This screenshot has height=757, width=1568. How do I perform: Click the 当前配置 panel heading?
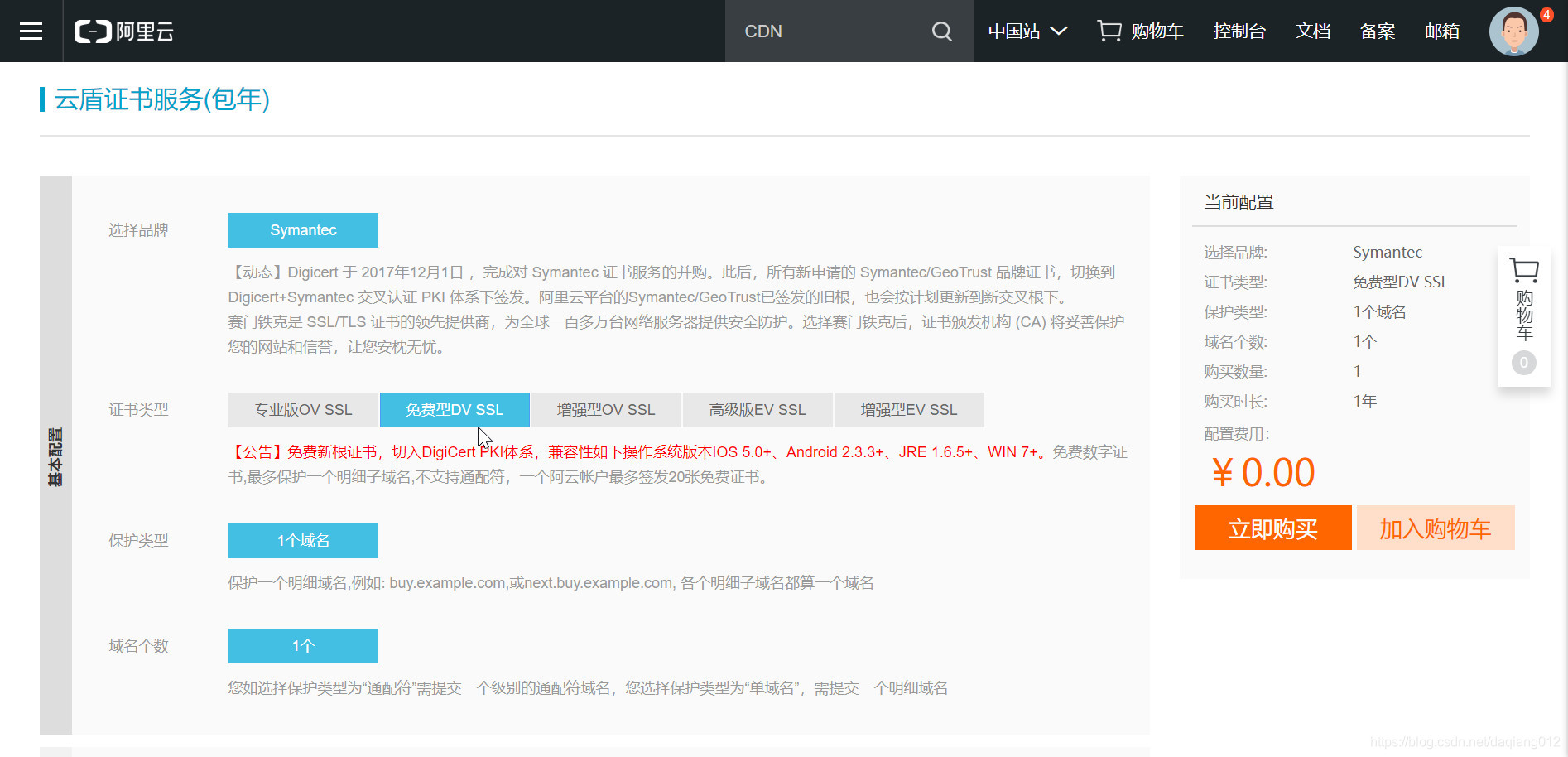[x=1239, y=202]
